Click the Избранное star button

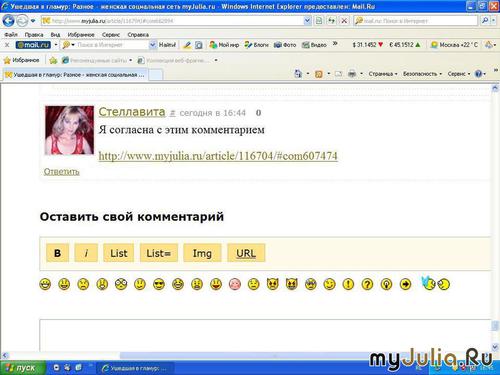tap(21, 60)
